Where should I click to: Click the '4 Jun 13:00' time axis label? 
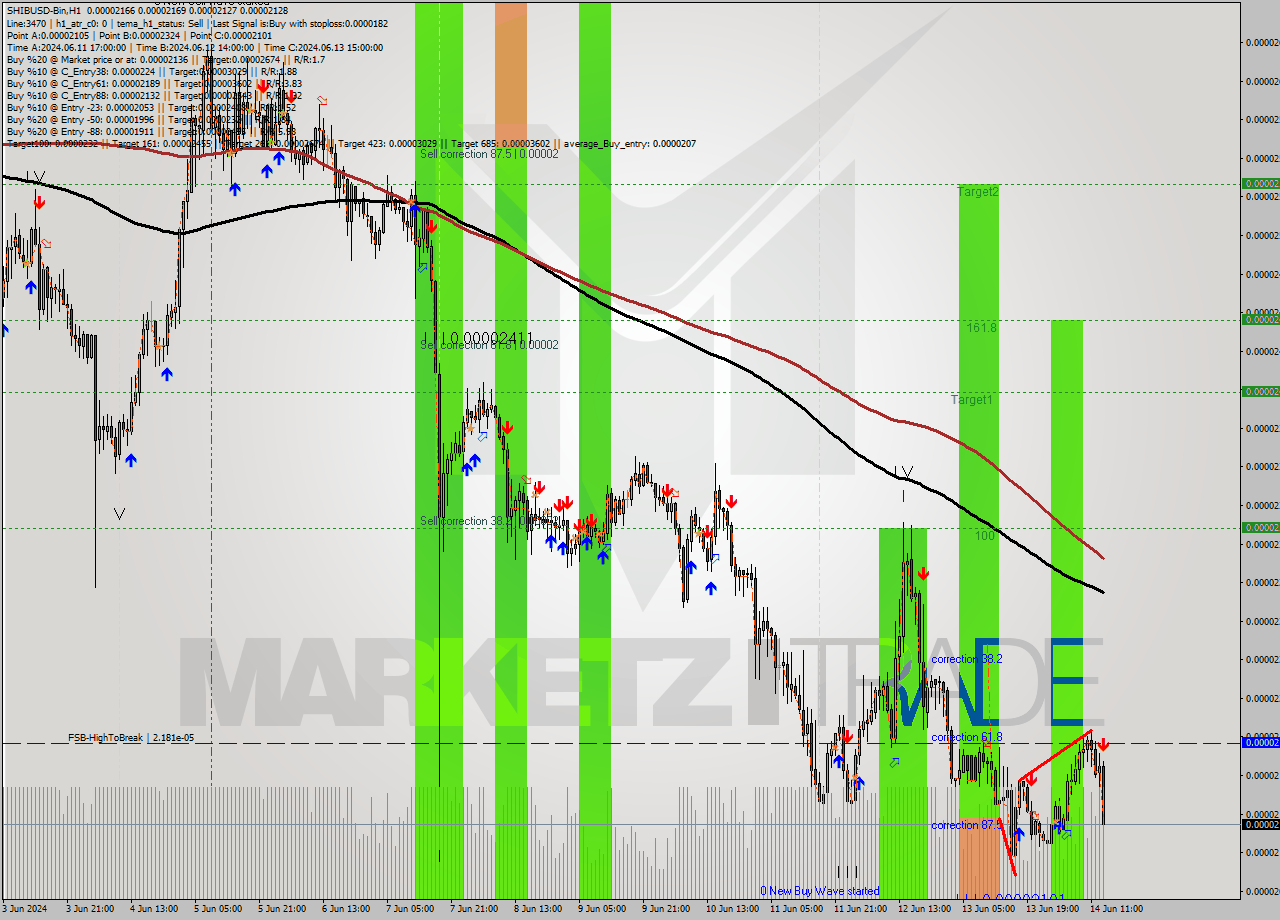[x=153, y=908]
